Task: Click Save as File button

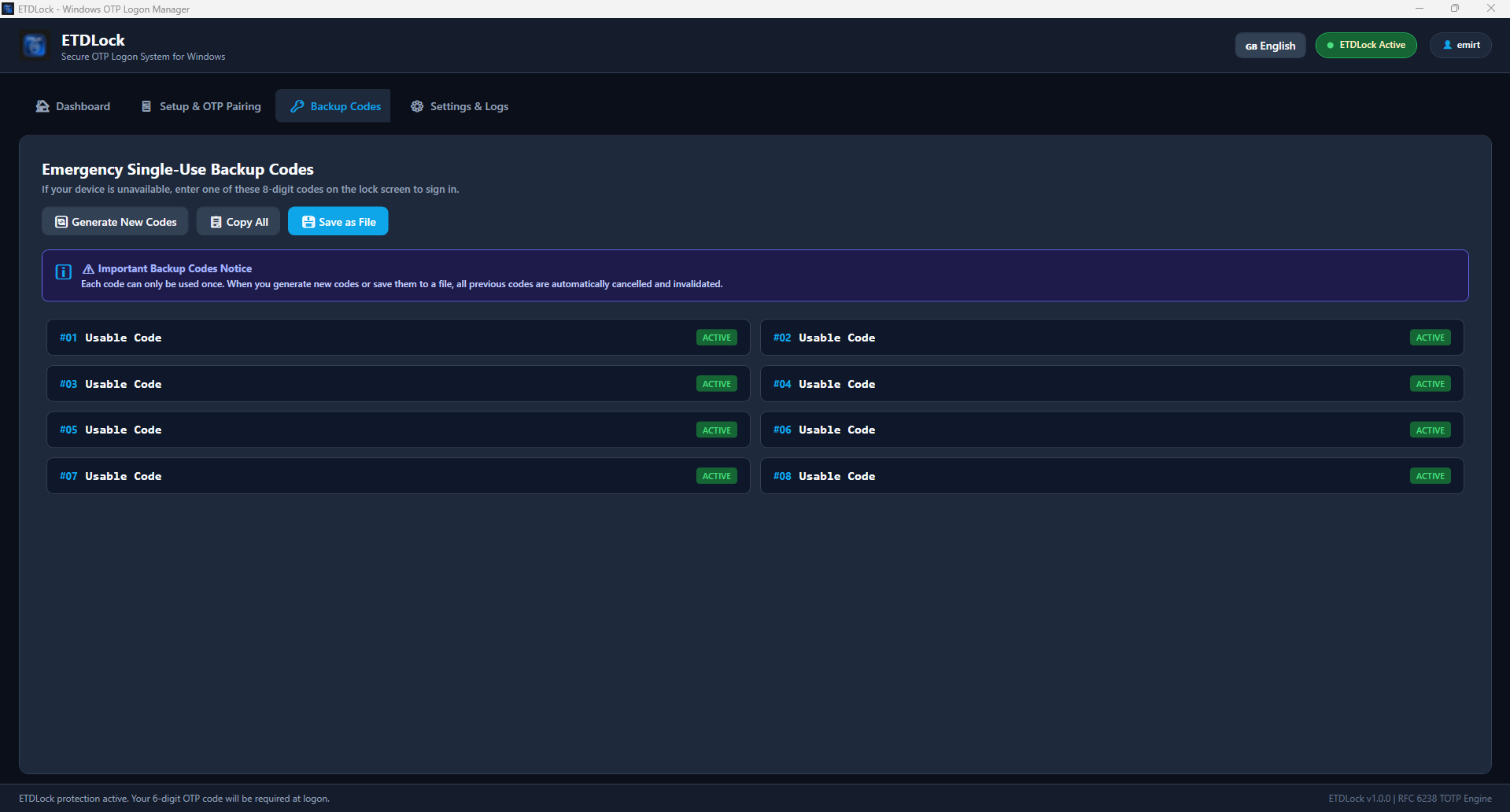Action: click(338, 222)
